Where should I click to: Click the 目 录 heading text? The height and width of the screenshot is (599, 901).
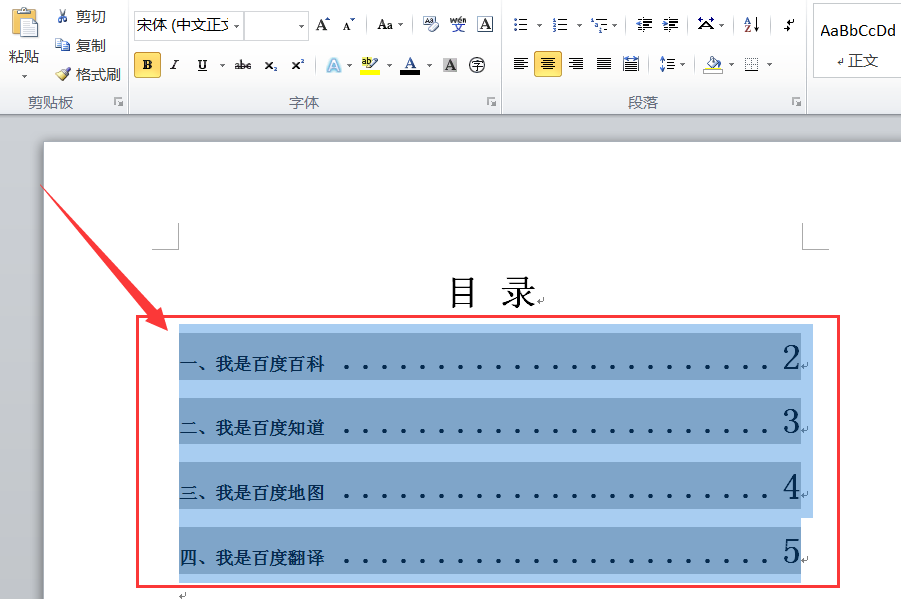click(492, 293)
